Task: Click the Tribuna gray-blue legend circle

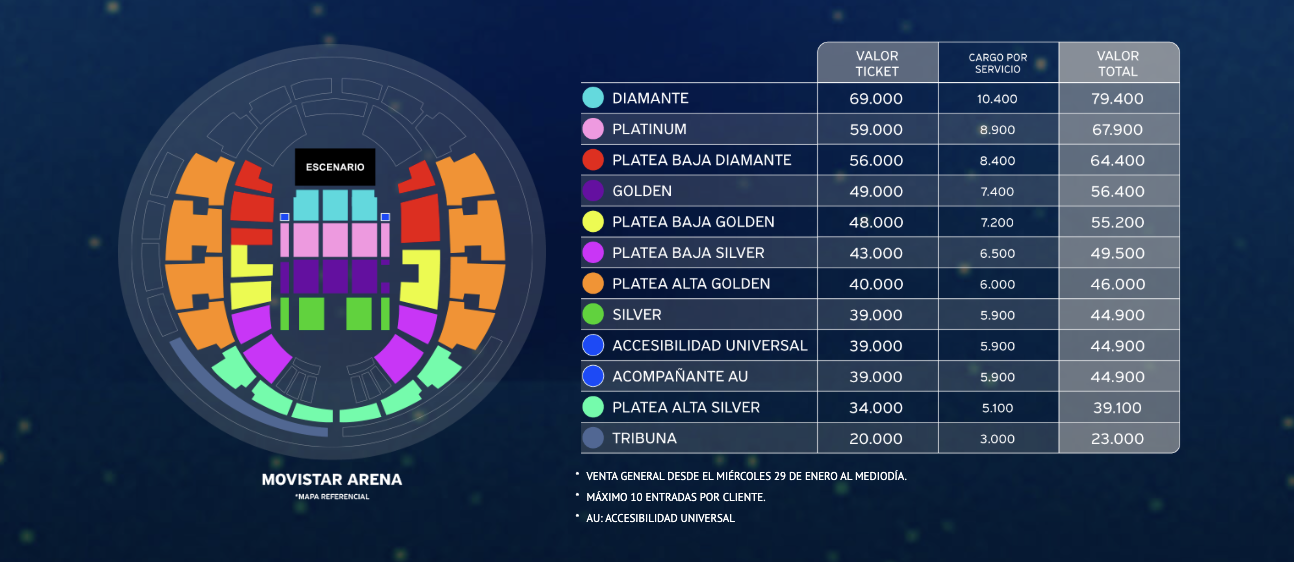Action: click(x=593, y=438)
